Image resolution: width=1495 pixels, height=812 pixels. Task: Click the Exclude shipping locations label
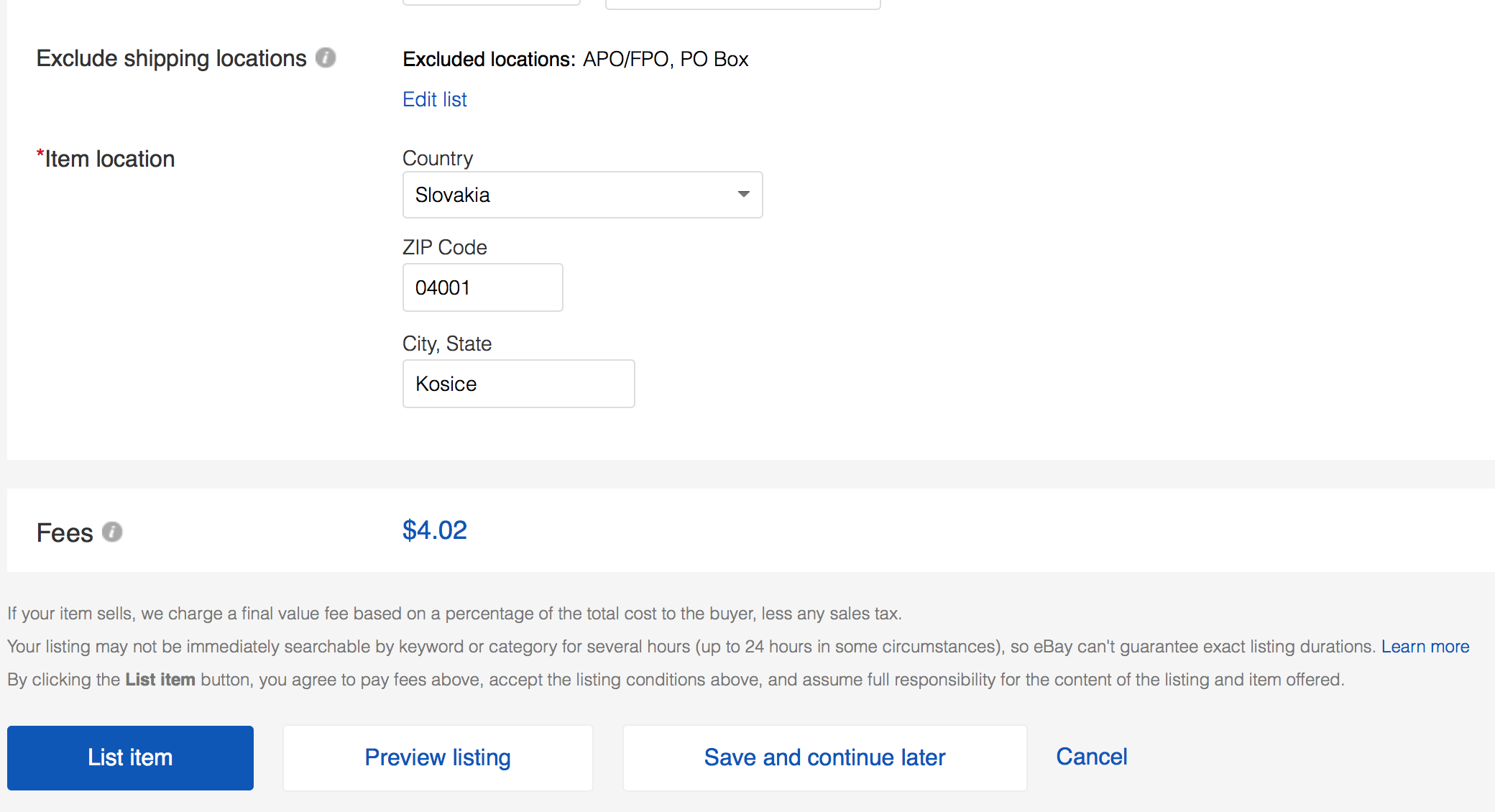point(171,58)
